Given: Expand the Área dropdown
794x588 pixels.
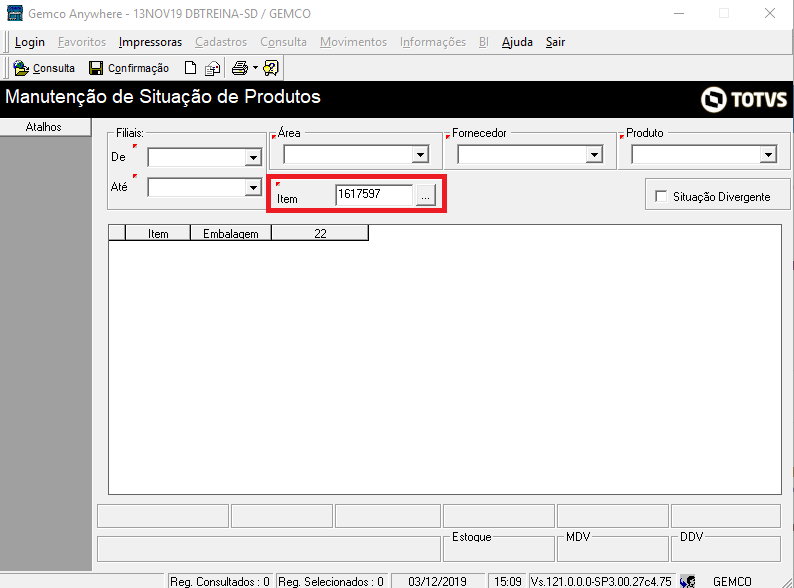Looking at the screenshot, I should point(420,154).
